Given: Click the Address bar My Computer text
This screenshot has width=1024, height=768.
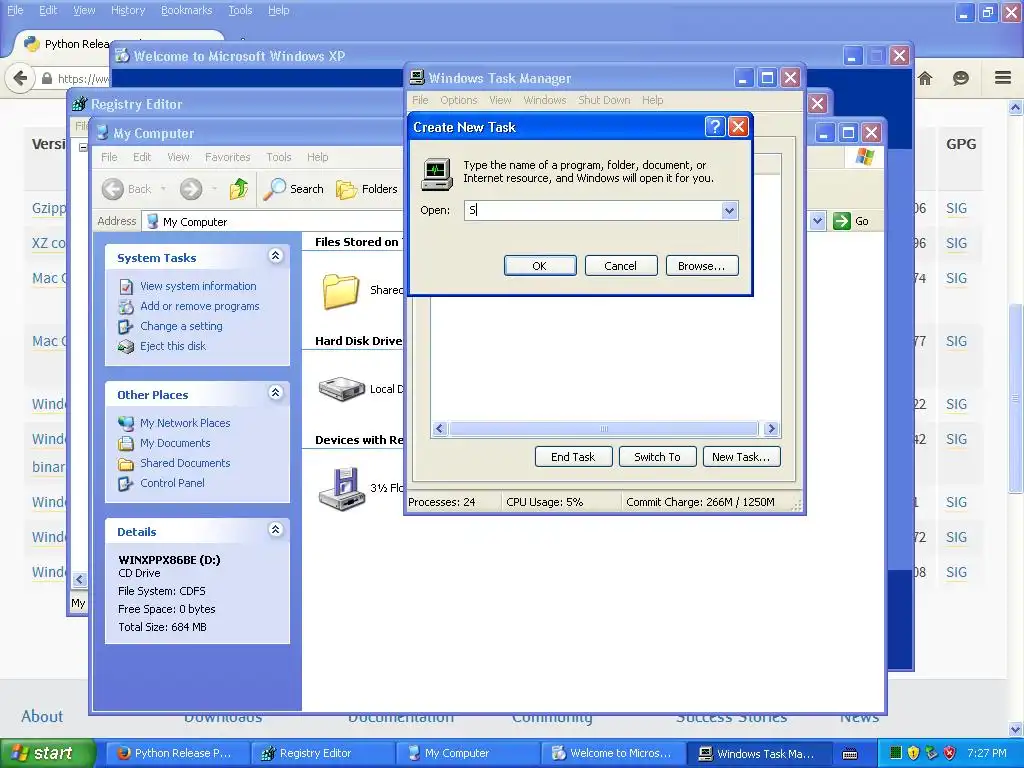Looking at the screenshot, I should pyautogui.click(x=195, y=222).
